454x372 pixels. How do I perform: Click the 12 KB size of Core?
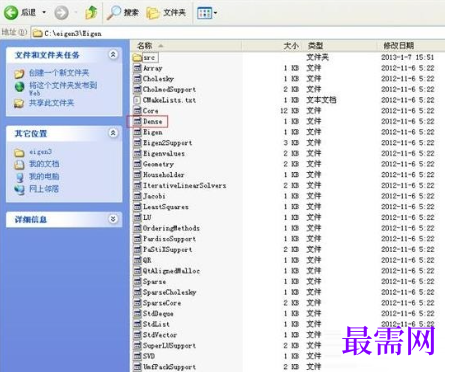[290, 111]
